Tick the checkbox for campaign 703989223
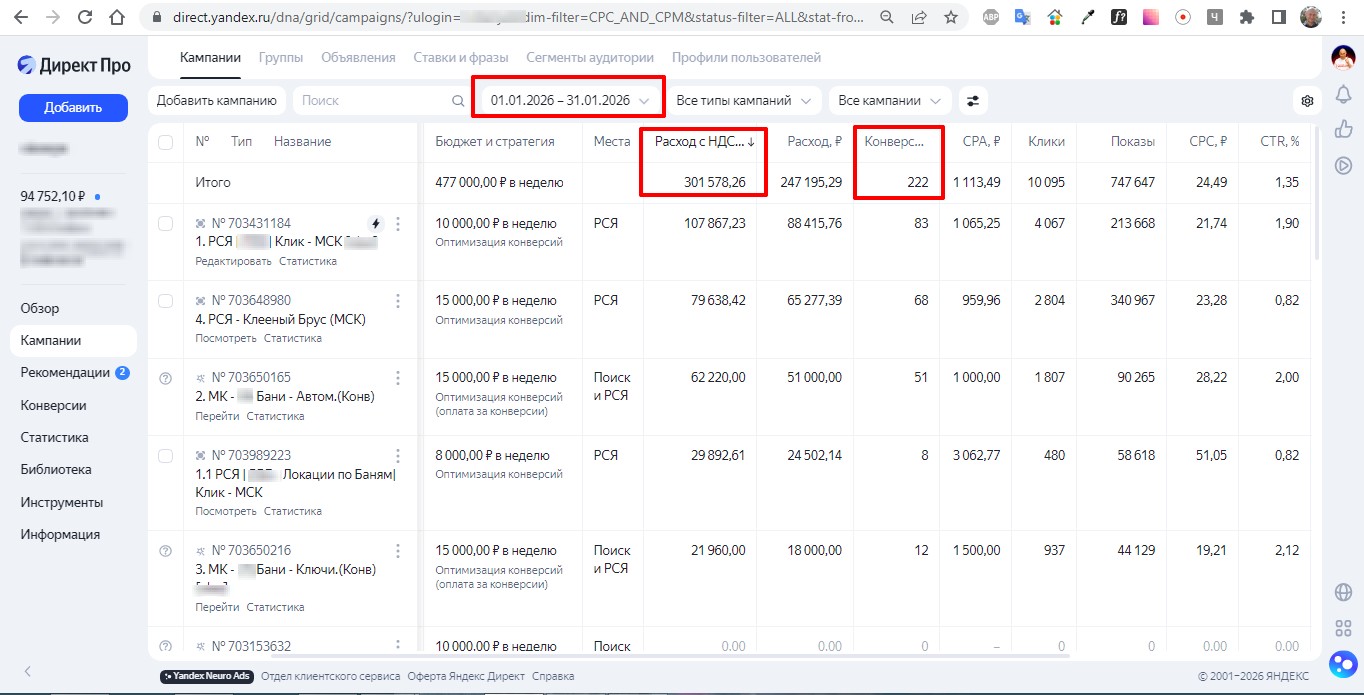The height and width of the screenshot is (695, 1364). coord(166,456)
